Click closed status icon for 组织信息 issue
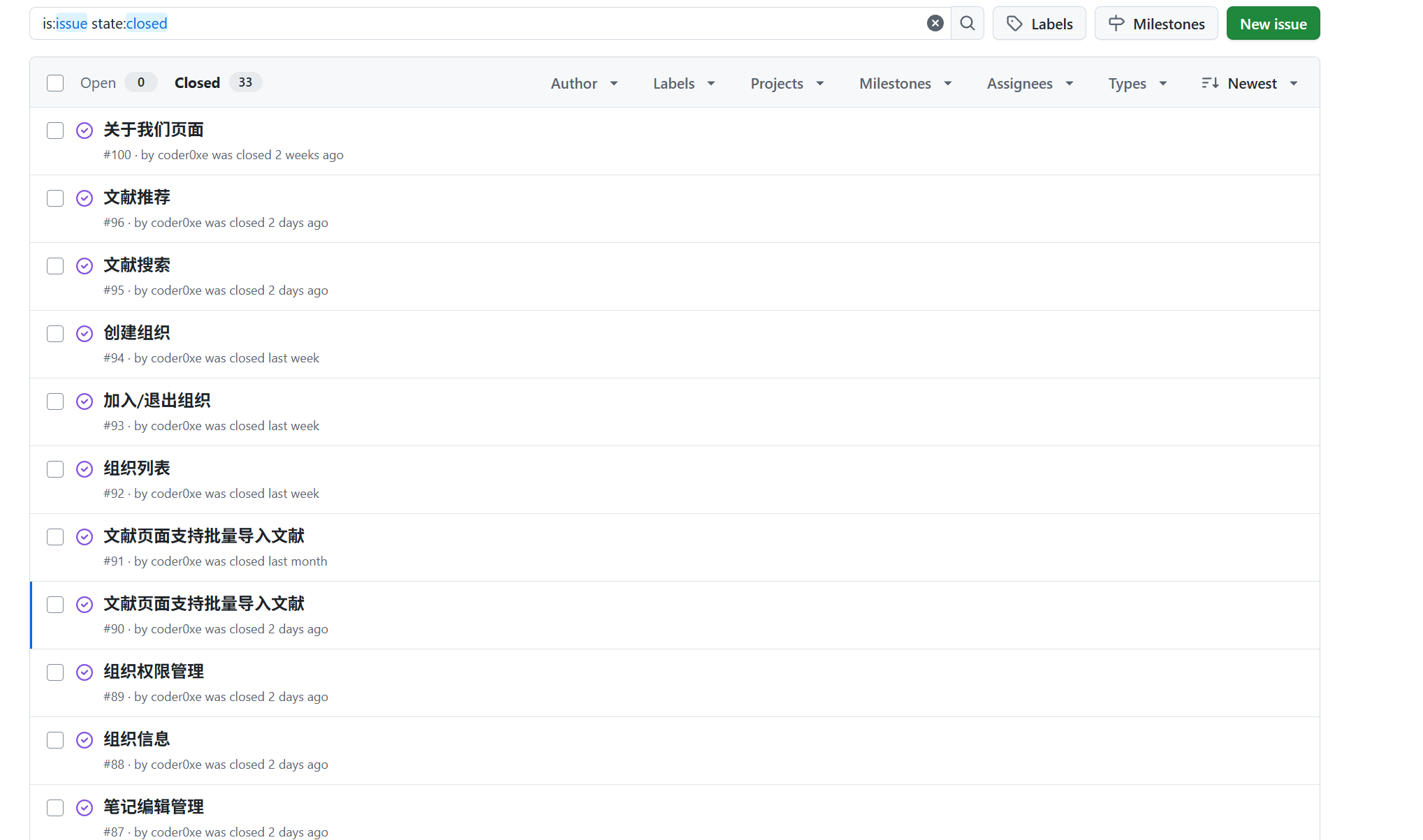1423x840 pixels. point(85,740)
